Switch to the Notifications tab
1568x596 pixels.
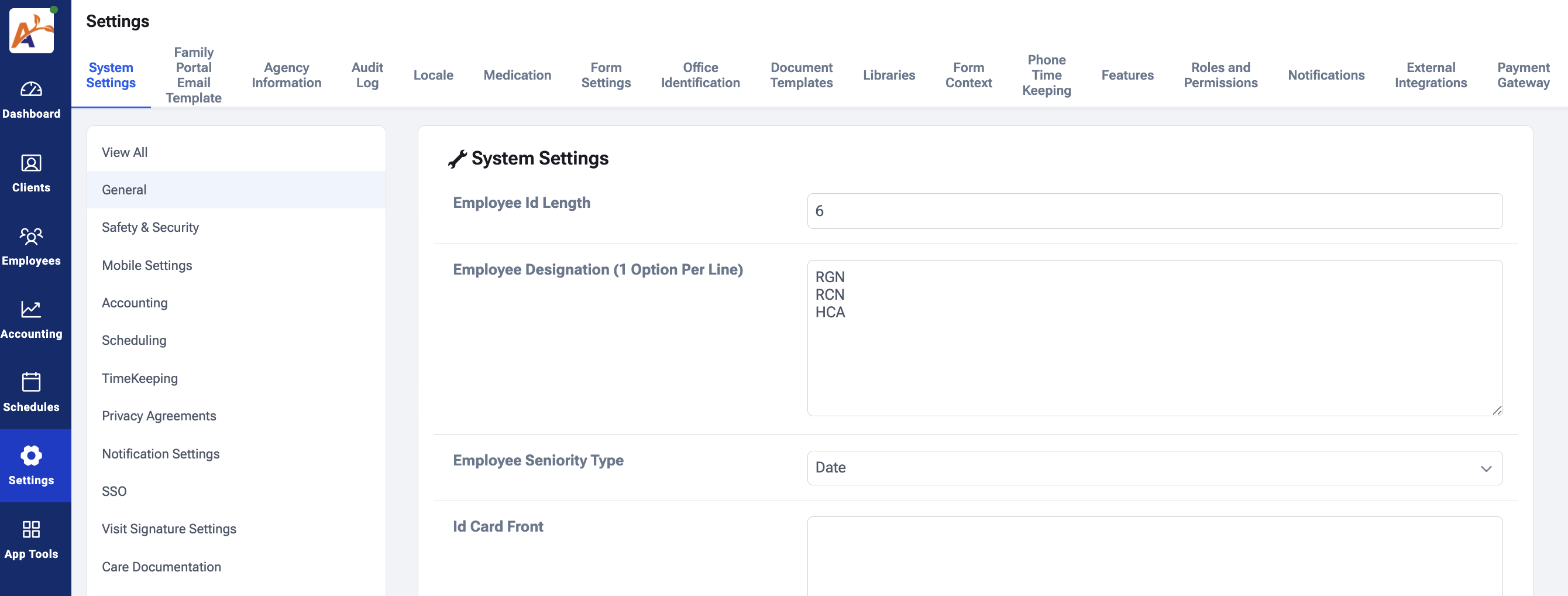(1326, 75)
